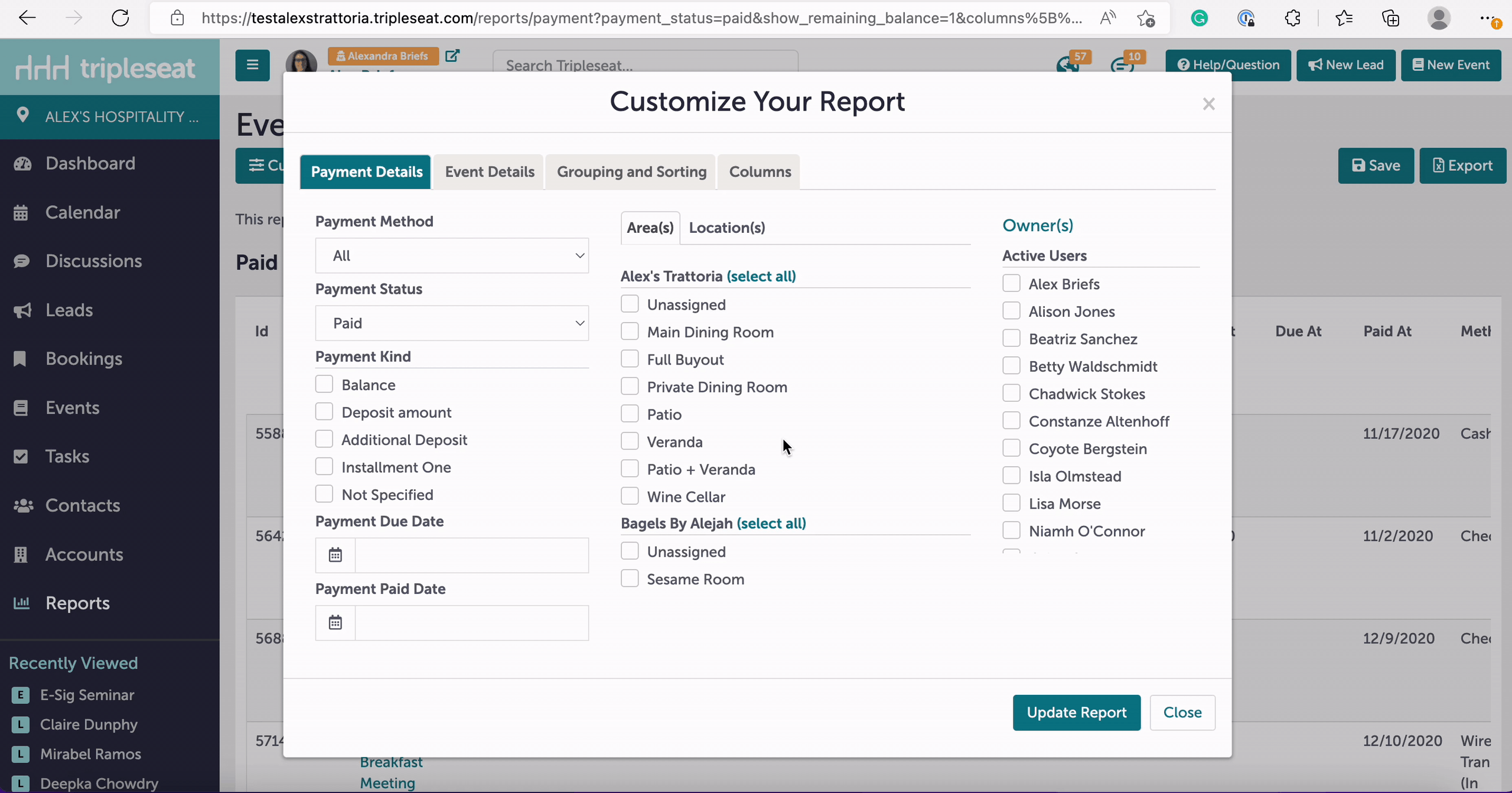
Task: Click the Search Tripleseat field
Action: click(x=645, y=65)
